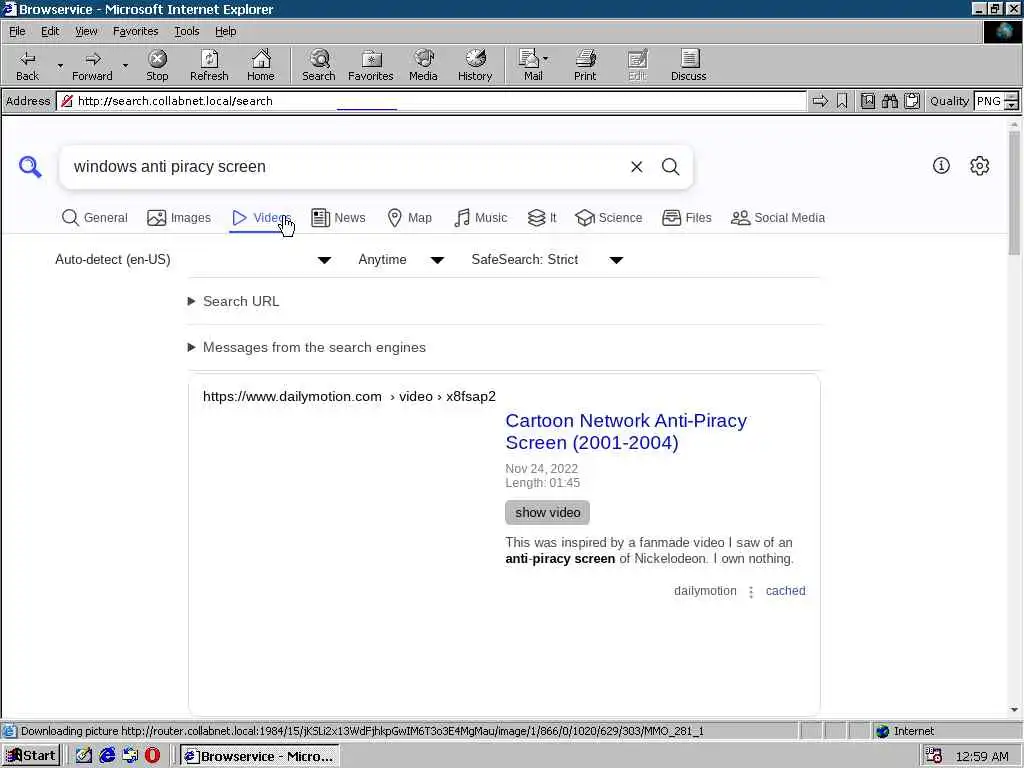Image resolution: width=1024 pixels, height=768 pixels.
Task: Open search preferences gear icon
Action: tap(980, 166)
